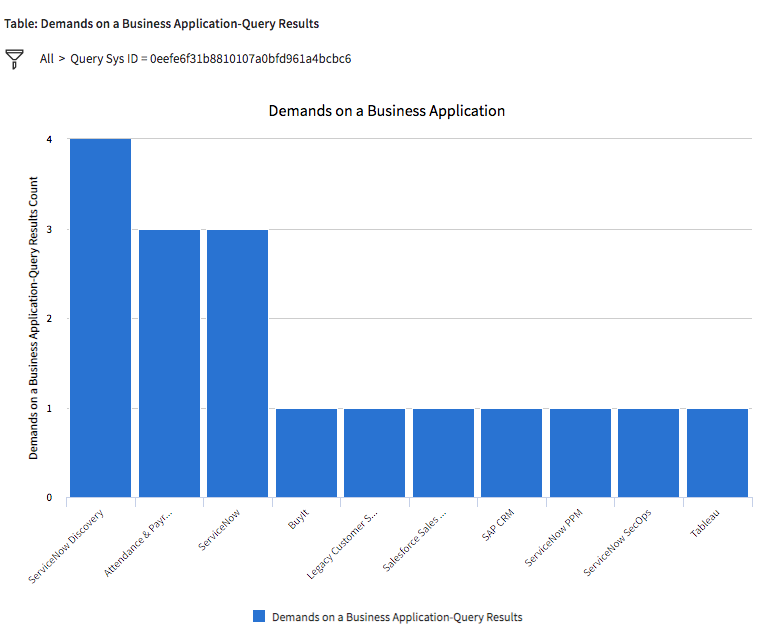
Task: Click the y-axis value 1
Action: pyautogui.click(x=49, y=409)
